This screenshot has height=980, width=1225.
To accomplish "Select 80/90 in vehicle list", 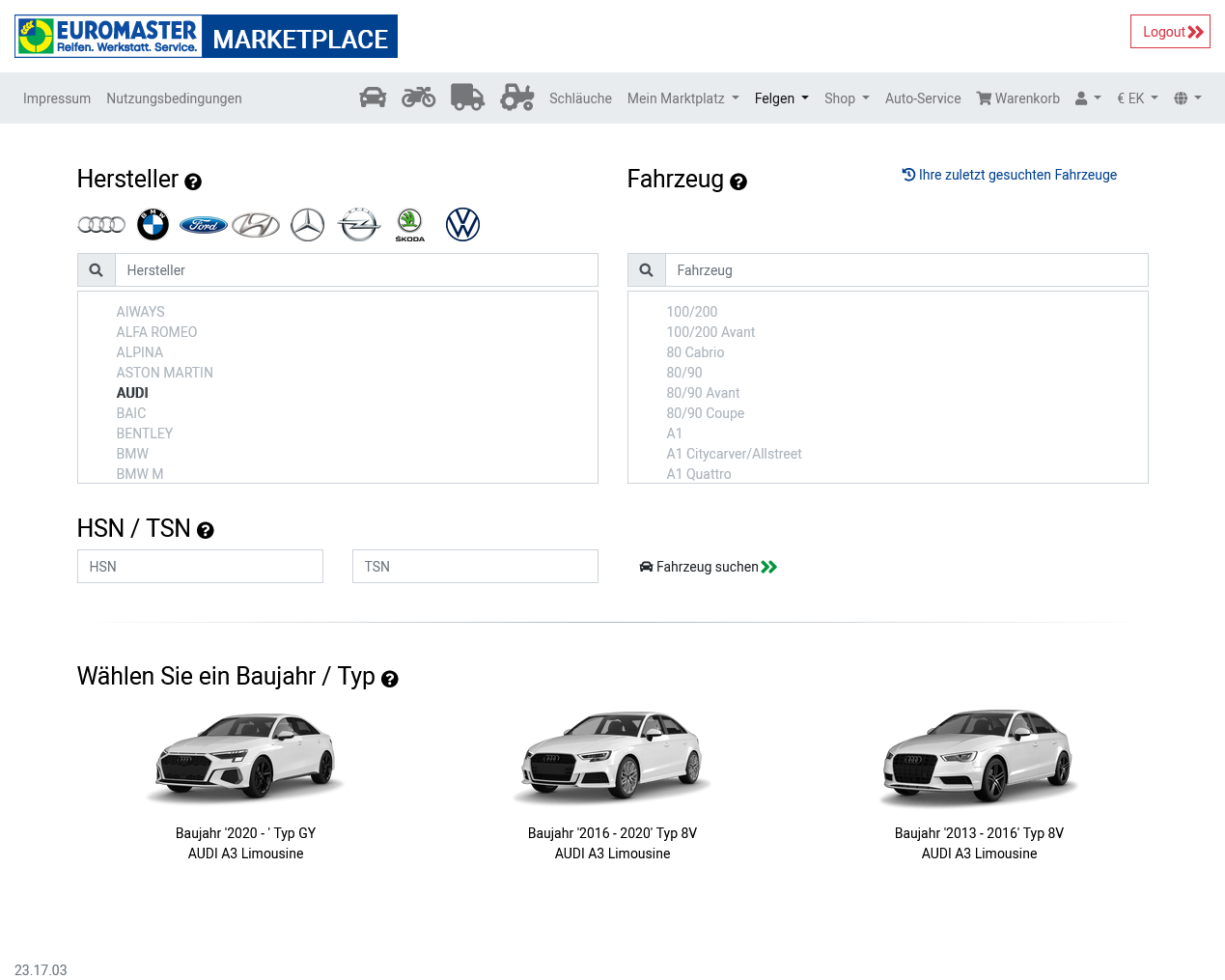I will (x=684, y=373).
